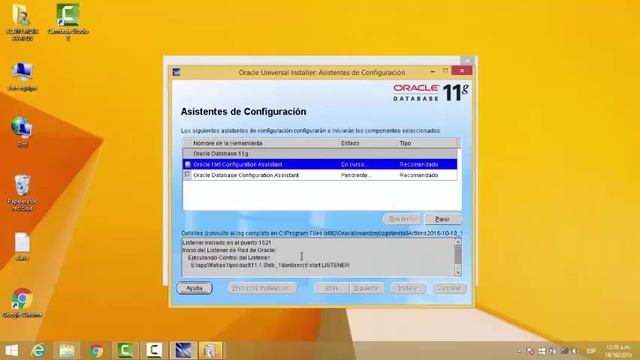Screen dimensions: 640x360
Task: Toggle Oracle Database Configuration Assistant checkbox
Action: (x=187, y=175)
